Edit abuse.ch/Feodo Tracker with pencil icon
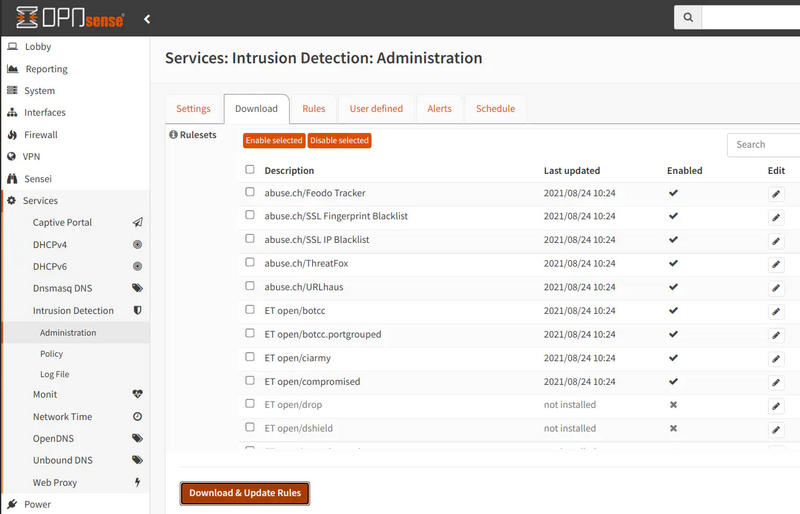The image size is (800, 514). pyautogui.click(x=776, y=194)
